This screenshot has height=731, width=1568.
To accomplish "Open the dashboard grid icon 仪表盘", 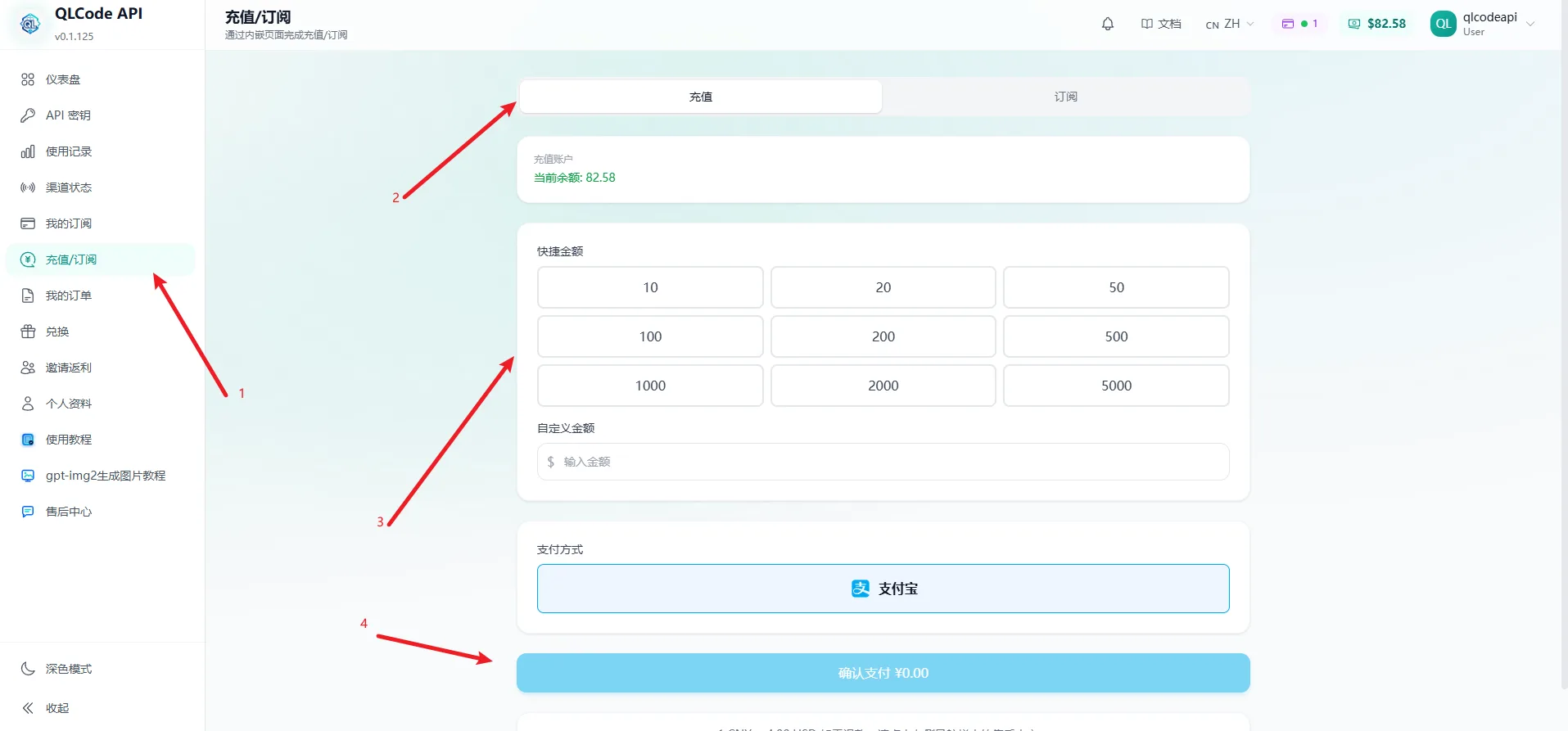I will click(x=28, y=79).
